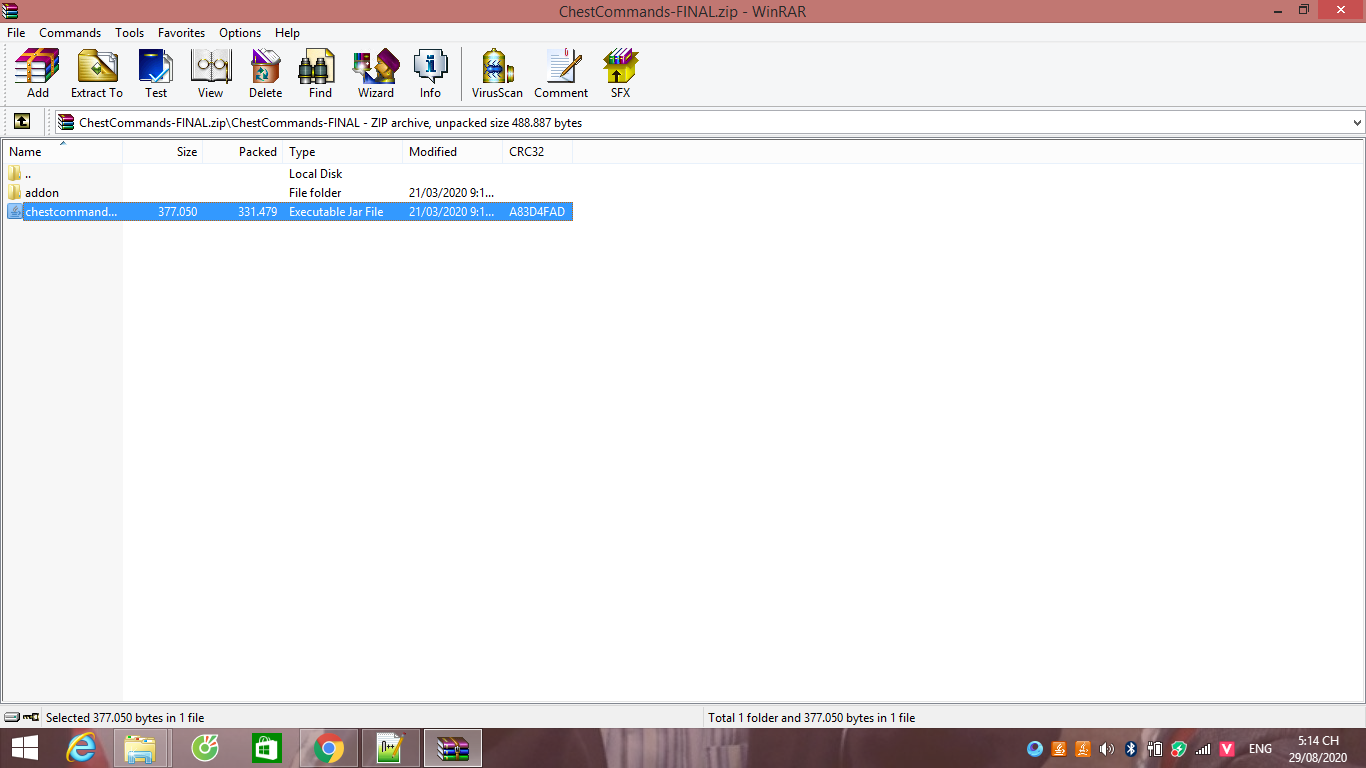
Task: Launch Internet Explorer from the taskbar
Action: coord(80,748)
